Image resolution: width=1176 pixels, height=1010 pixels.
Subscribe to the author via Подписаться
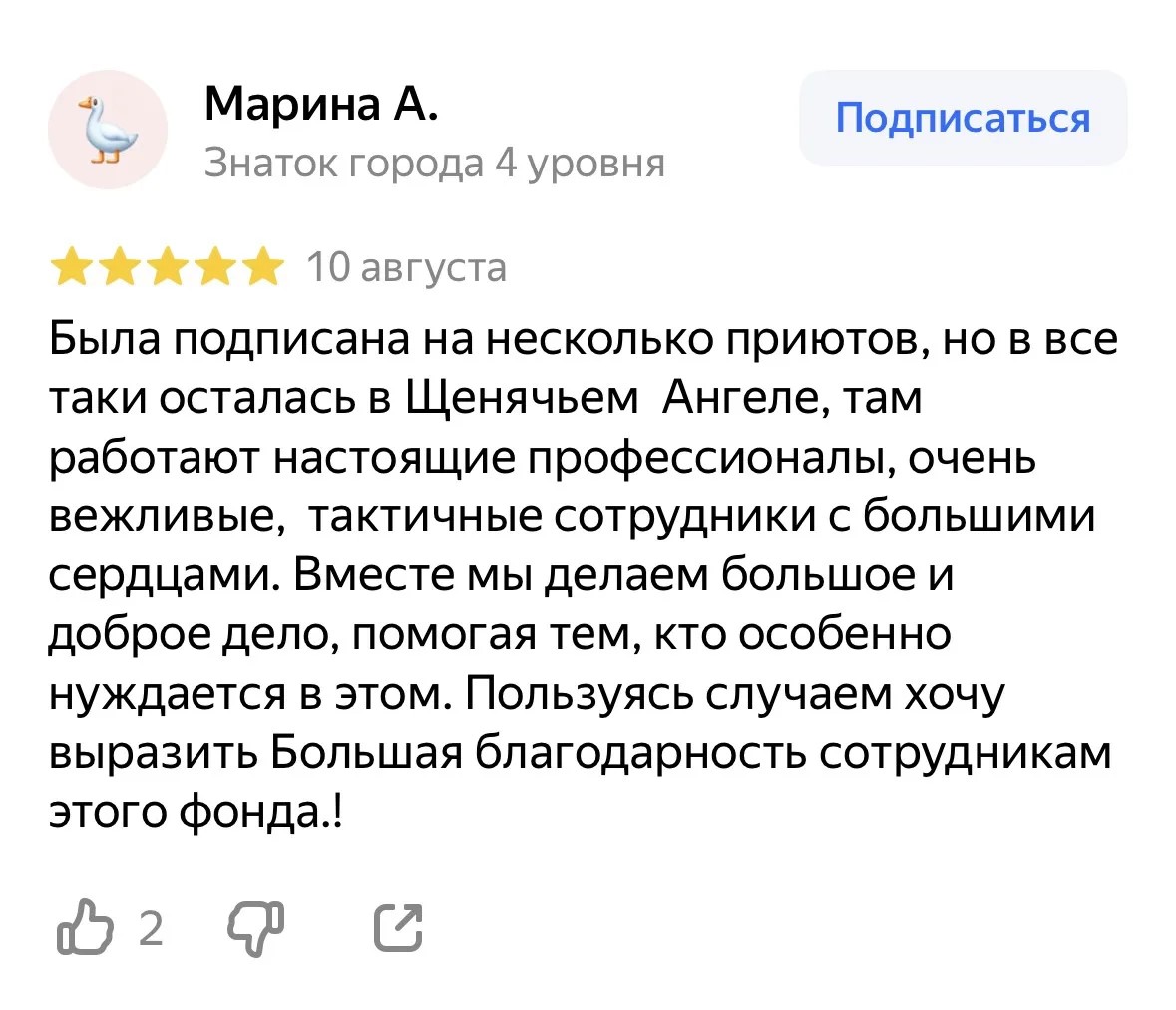963,118
